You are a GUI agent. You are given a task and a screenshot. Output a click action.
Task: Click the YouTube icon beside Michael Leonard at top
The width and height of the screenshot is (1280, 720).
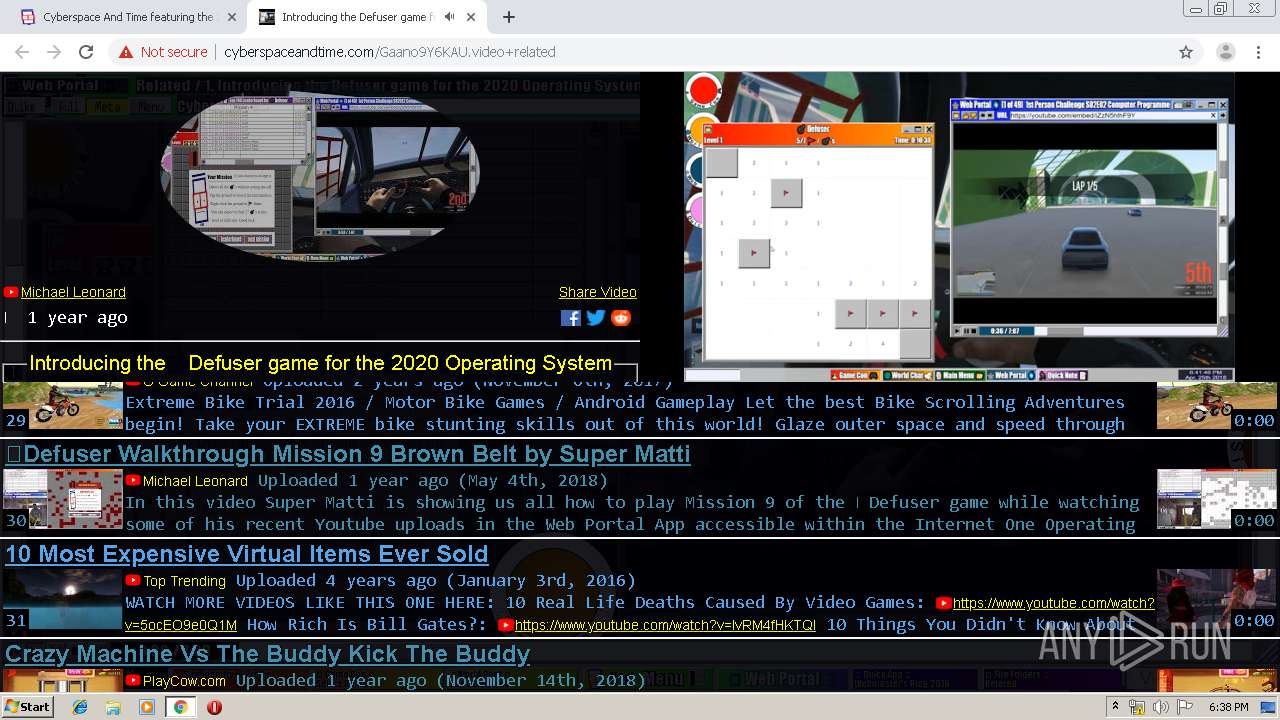coord(11,292)
